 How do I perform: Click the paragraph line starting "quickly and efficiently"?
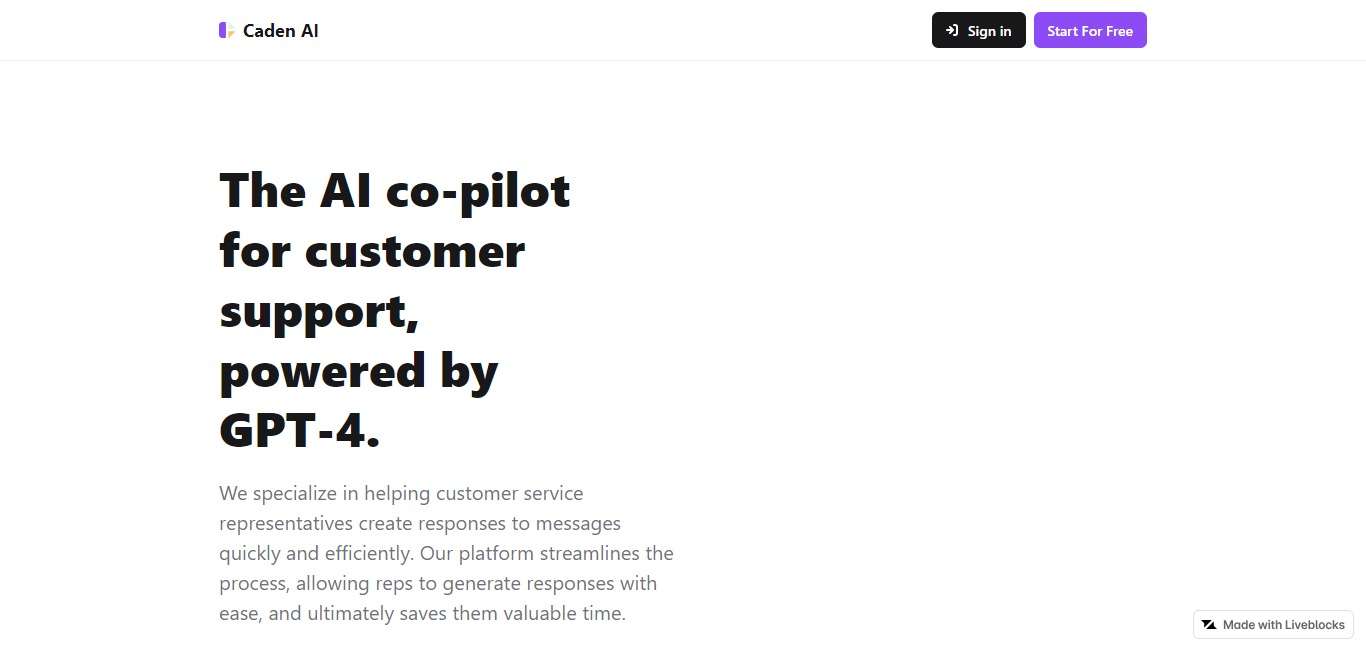click(446, 553)
